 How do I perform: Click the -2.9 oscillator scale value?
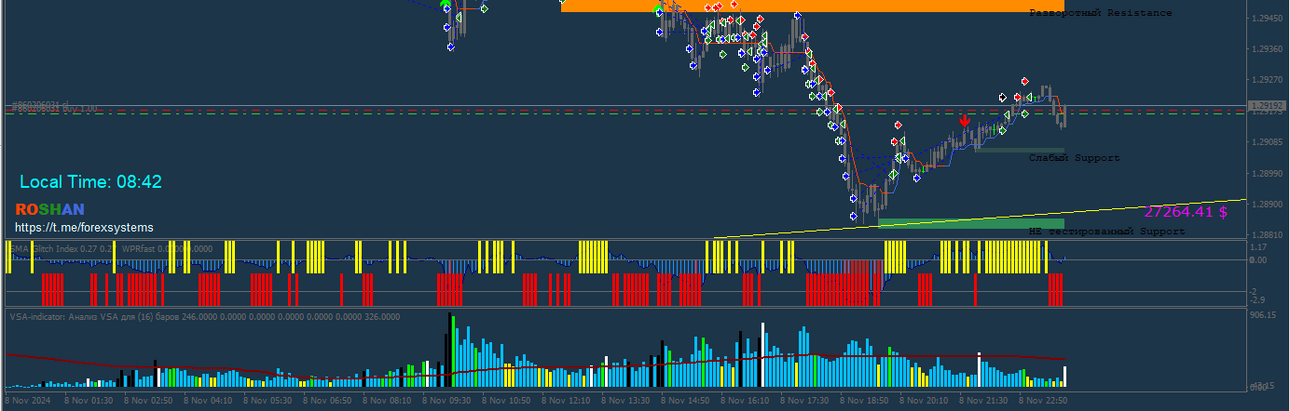(1258, 300)
